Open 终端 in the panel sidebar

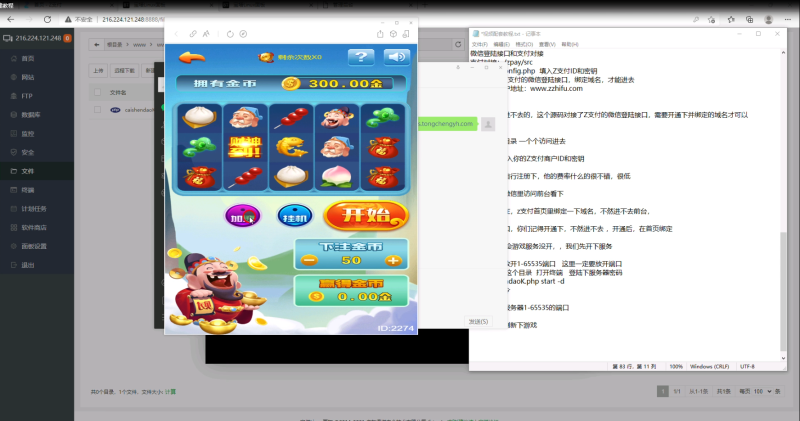(28, 190)
